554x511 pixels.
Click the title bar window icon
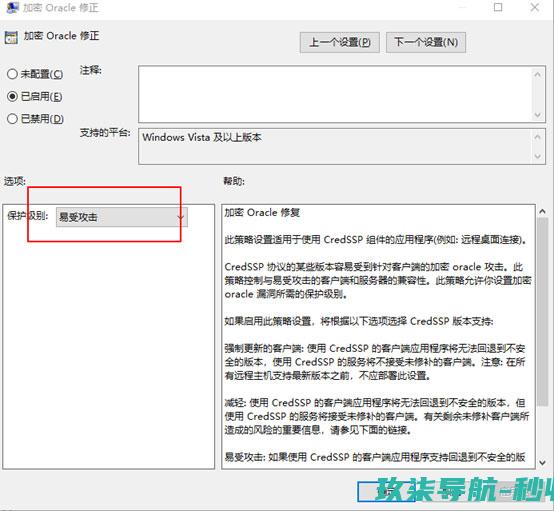(12, 7)
